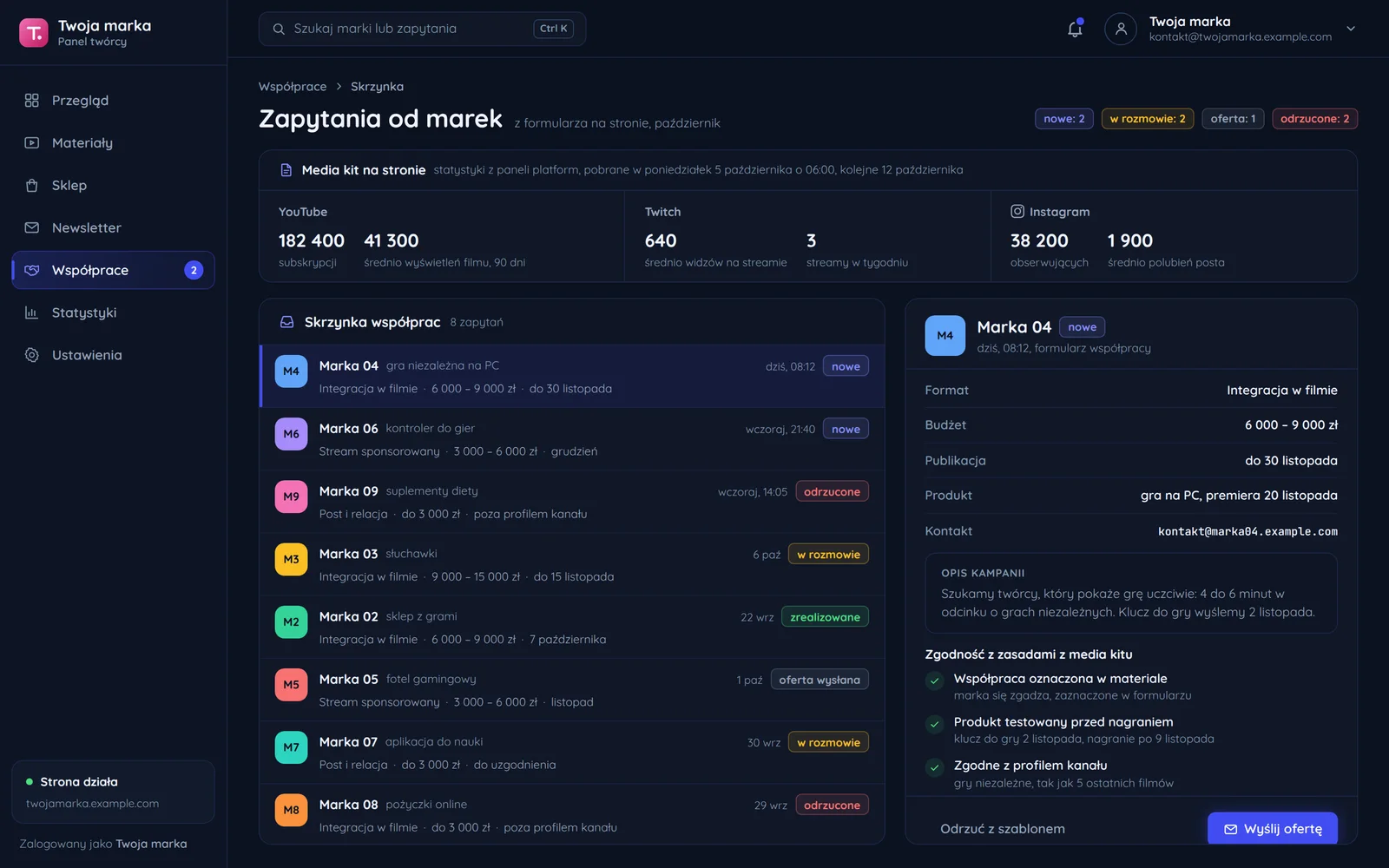The height and width of the screenshot is (868, 1389).
Task: Click the M8 avatar of Marka 08
Action: [x=291, y=811]
